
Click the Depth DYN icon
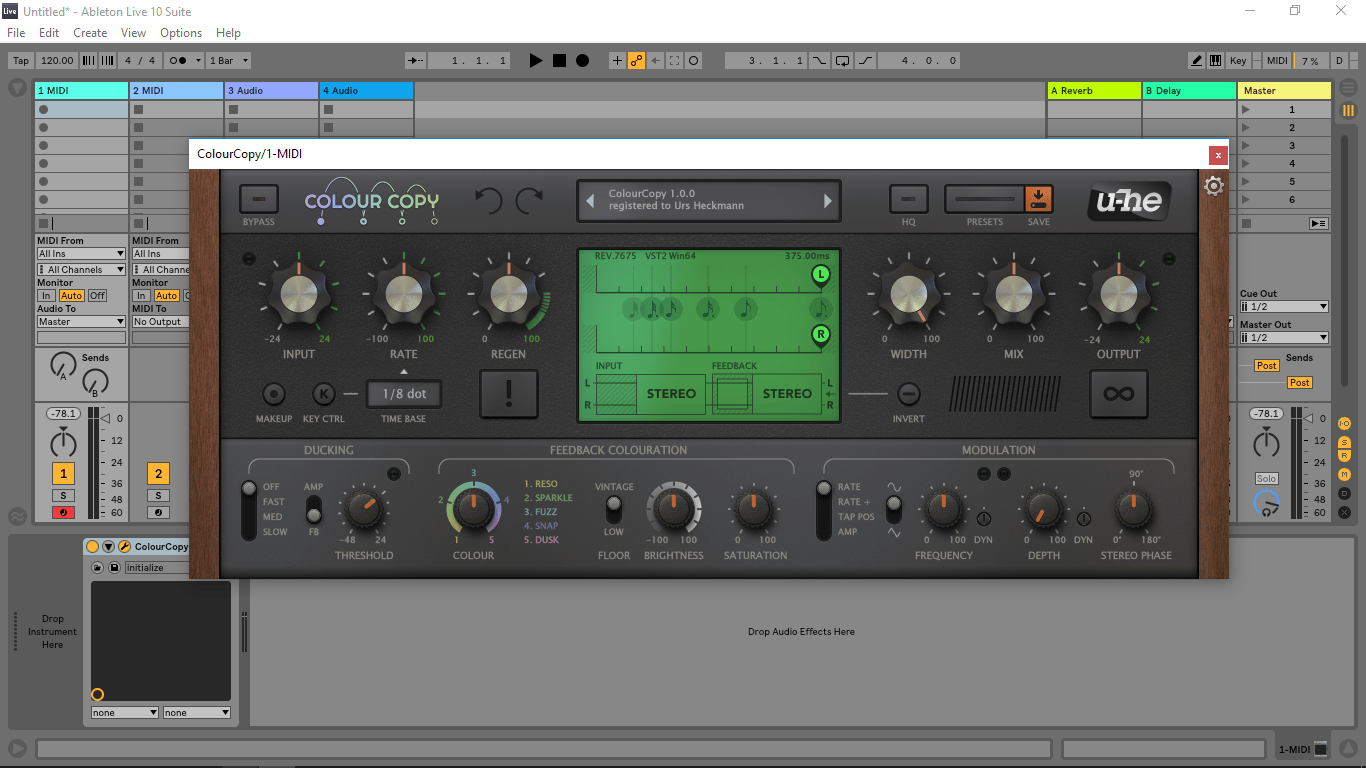coord(1083,518)
